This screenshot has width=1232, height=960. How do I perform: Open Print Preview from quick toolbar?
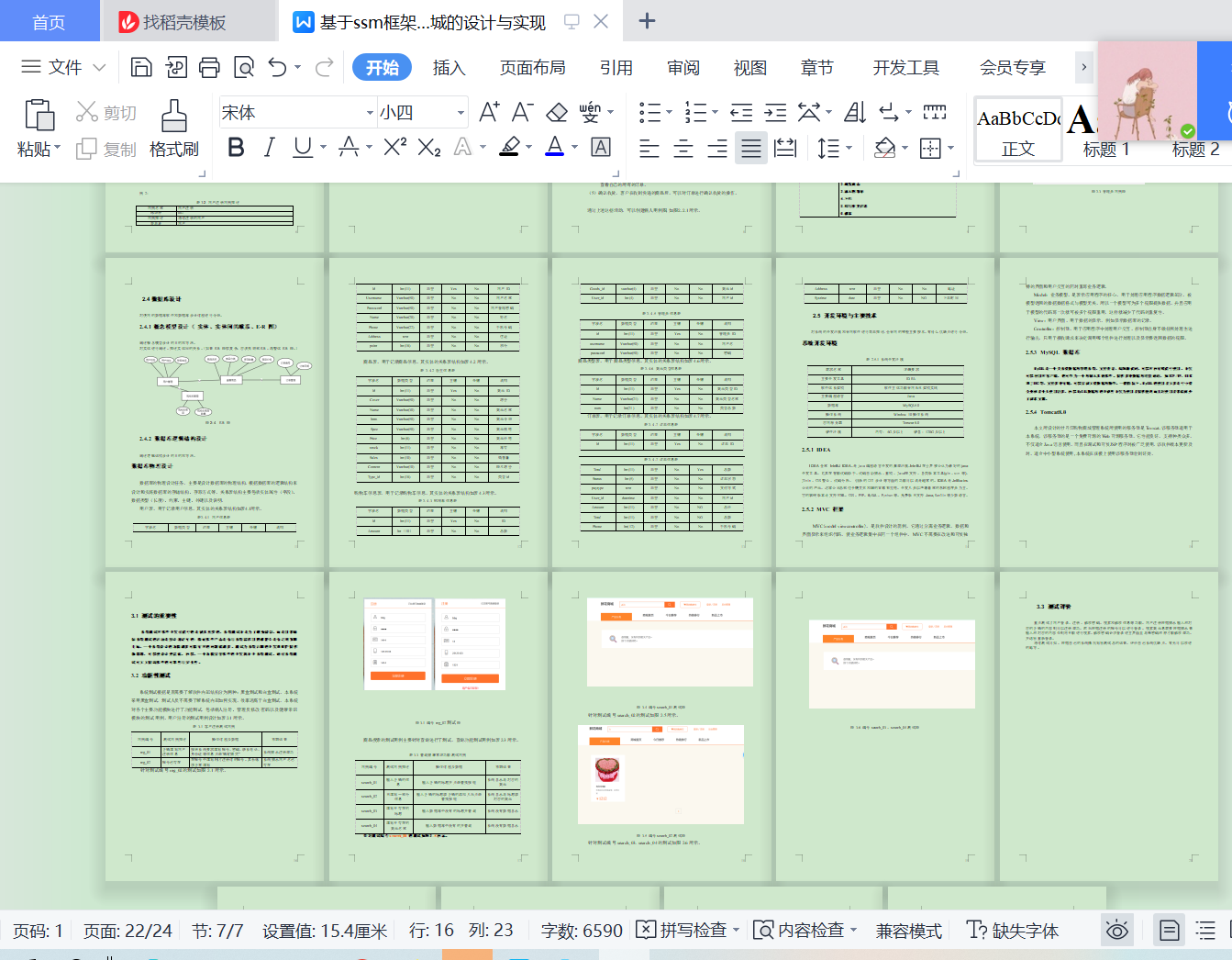coord(244,67)
